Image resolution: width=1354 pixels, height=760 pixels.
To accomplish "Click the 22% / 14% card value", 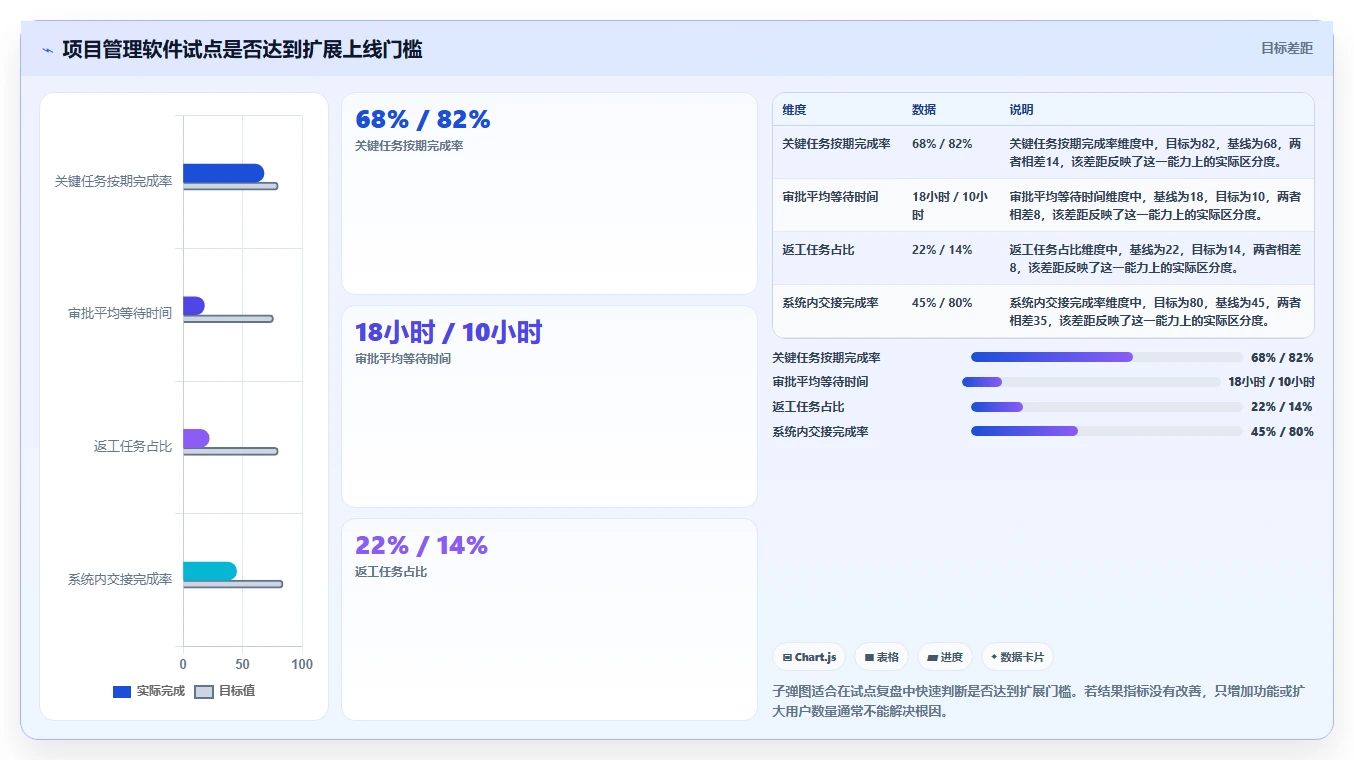I will click(421, 545).
